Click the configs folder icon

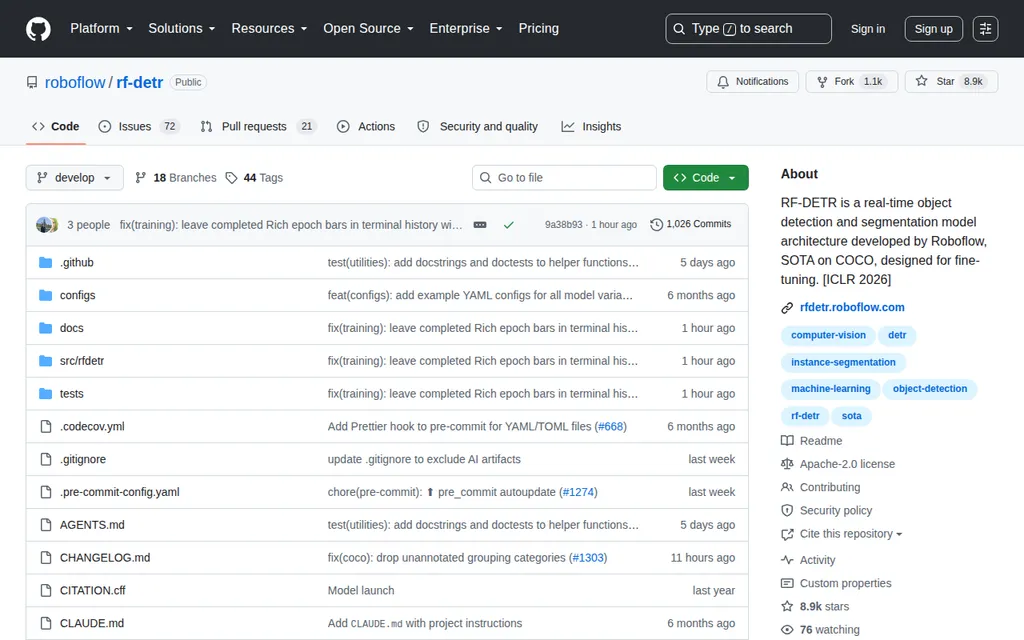coord(45,295)
